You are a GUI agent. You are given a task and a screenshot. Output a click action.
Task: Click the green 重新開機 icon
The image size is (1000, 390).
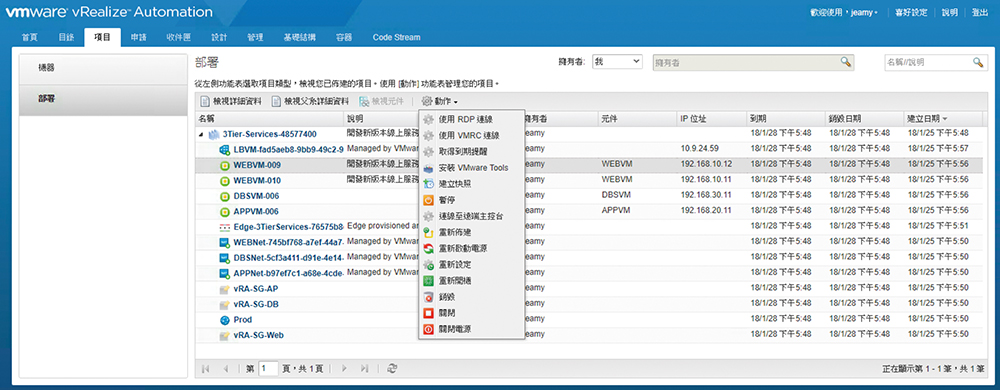429,281
